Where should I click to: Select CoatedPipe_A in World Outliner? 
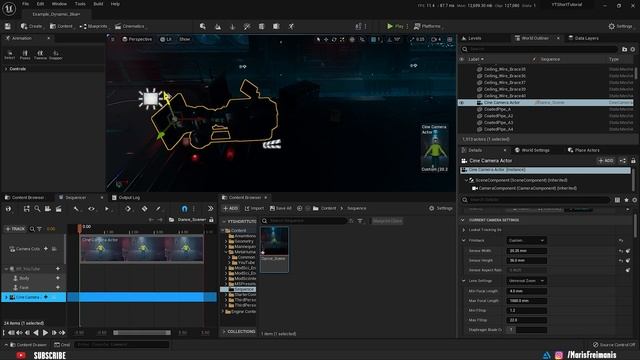[497, 109]
